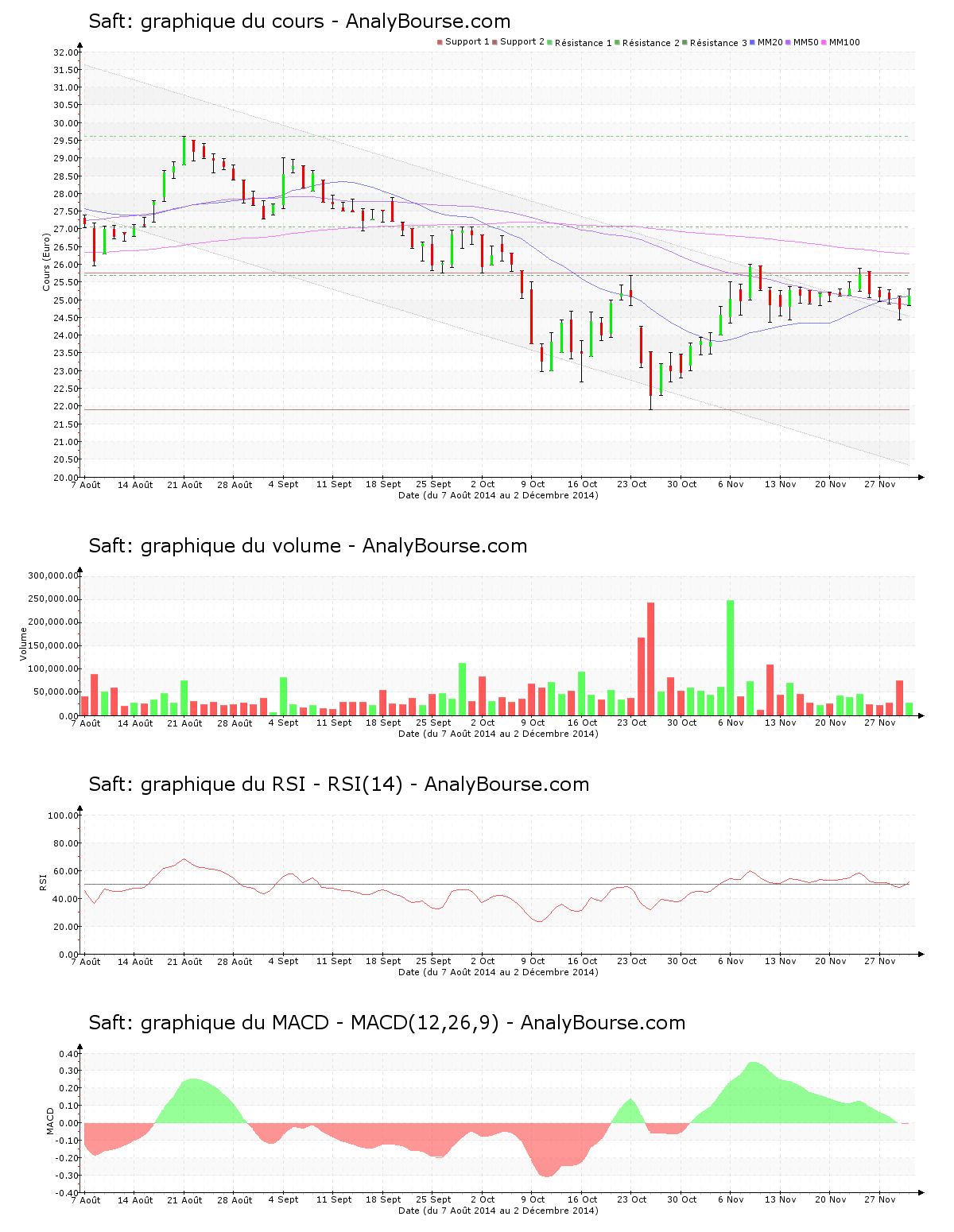The height and width of the screenshot is (1232, 954).
Task: Click the MM20 blue legend swatch
Action: click(753, 42)
